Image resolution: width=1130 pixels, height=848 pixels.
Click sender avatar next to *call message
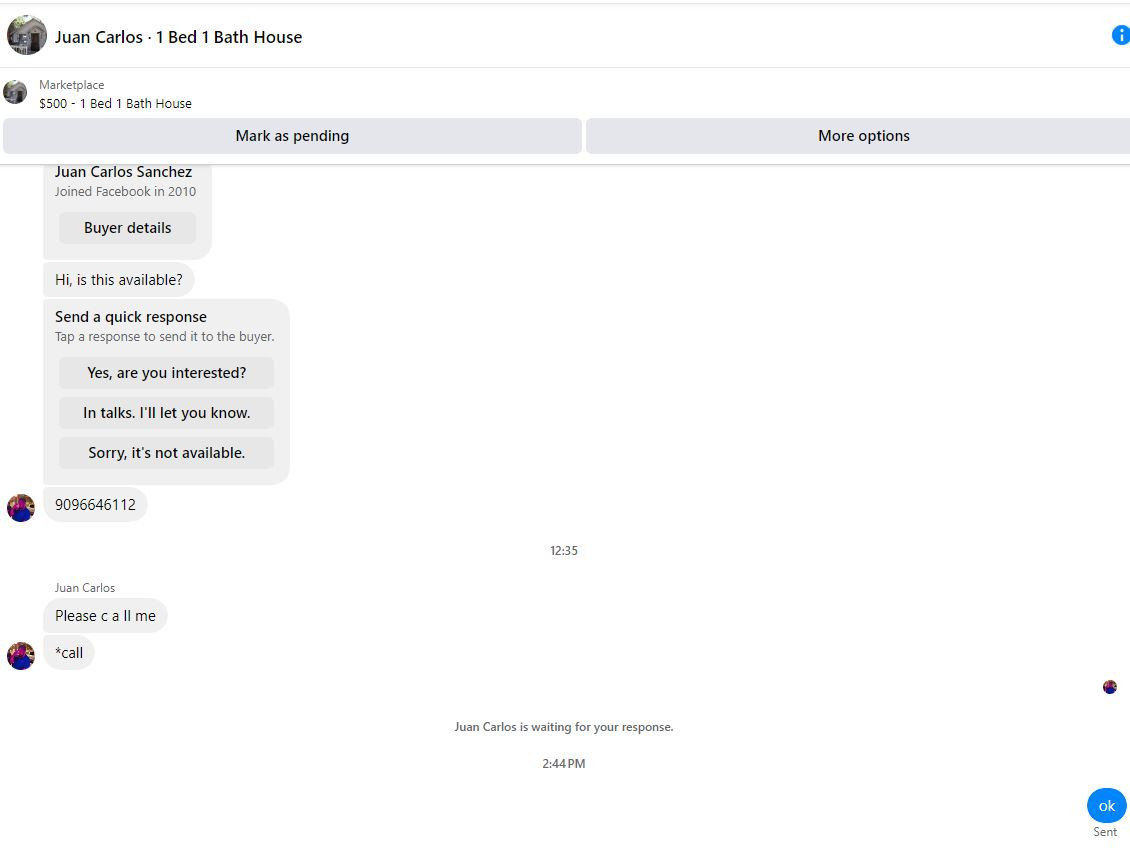[21, 656]
